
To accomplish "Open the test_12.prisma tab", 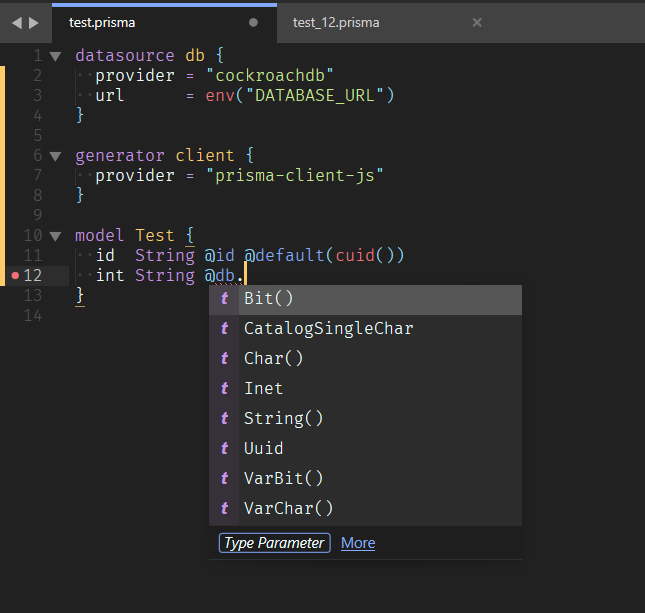I will 336,23.
